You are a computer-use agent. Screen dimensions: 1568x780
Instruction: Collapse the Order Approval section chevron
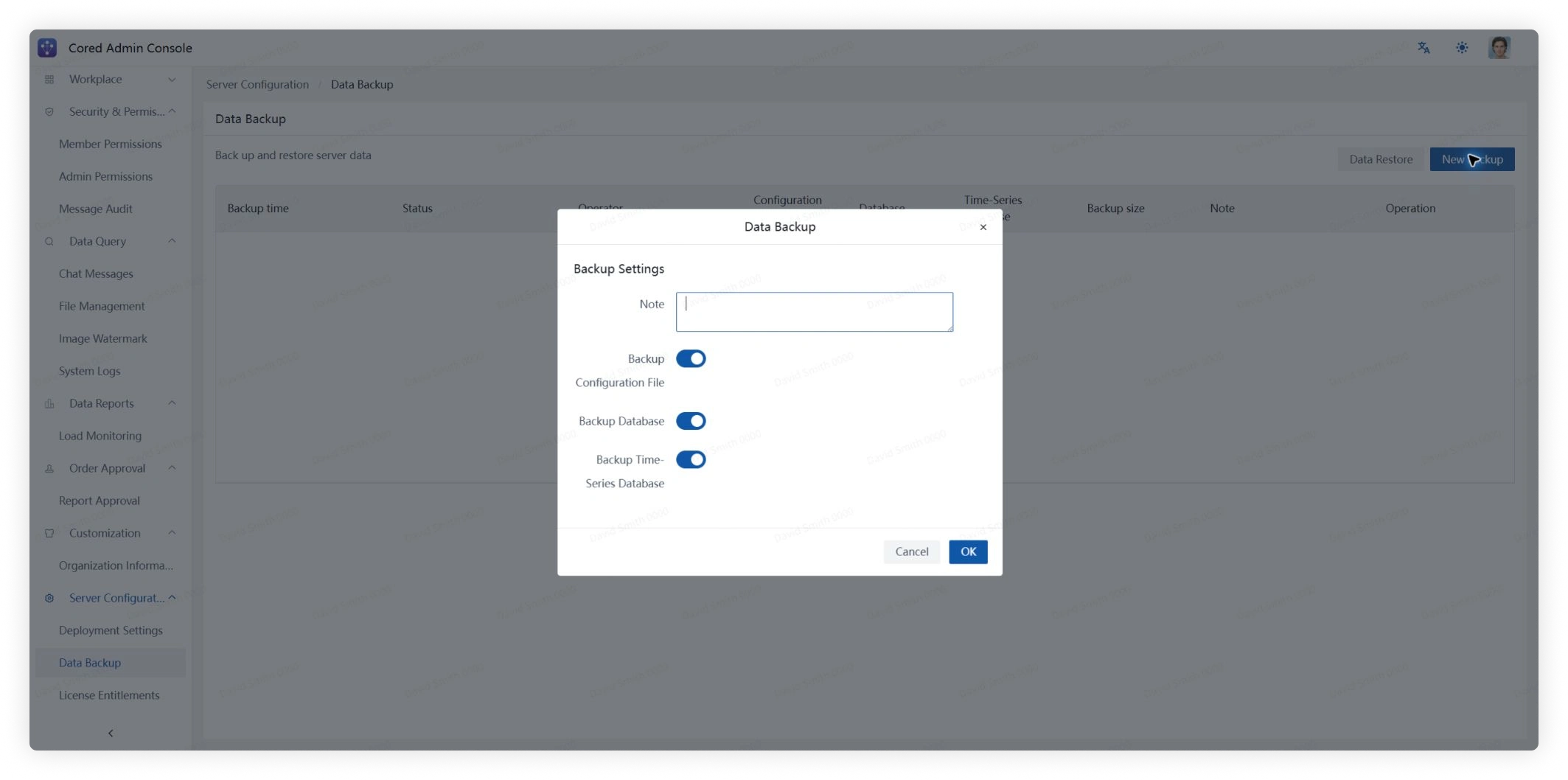[172, 469]
